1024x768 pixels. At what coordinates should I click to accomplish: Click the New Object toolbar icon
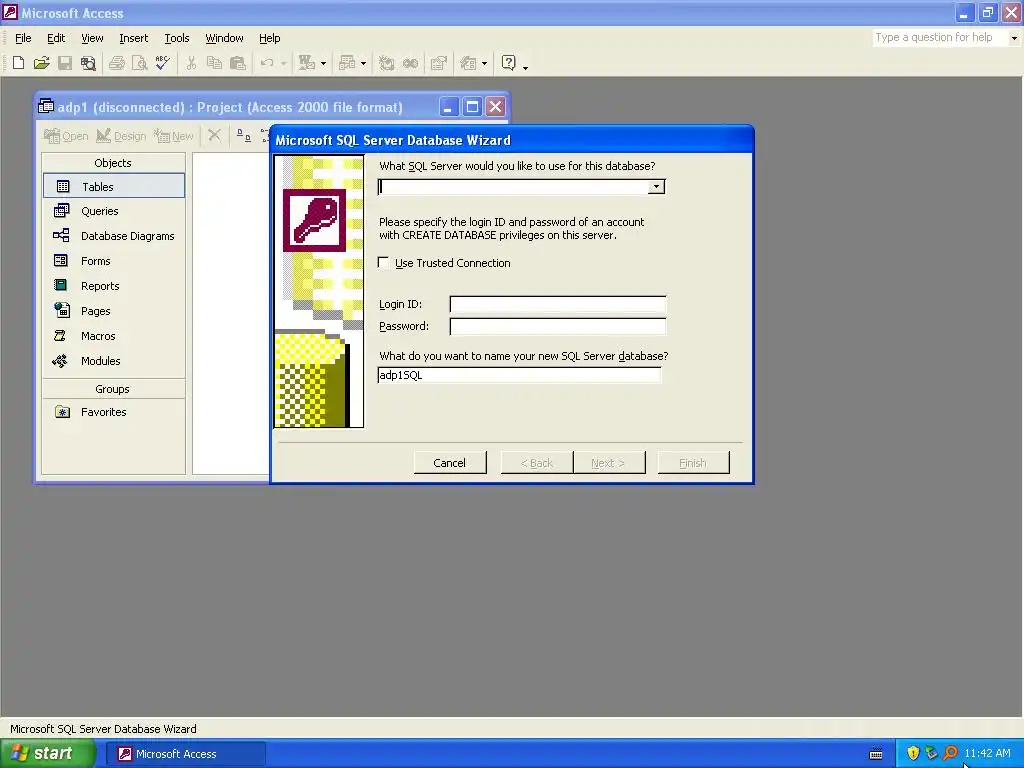(x=468, y=63)
